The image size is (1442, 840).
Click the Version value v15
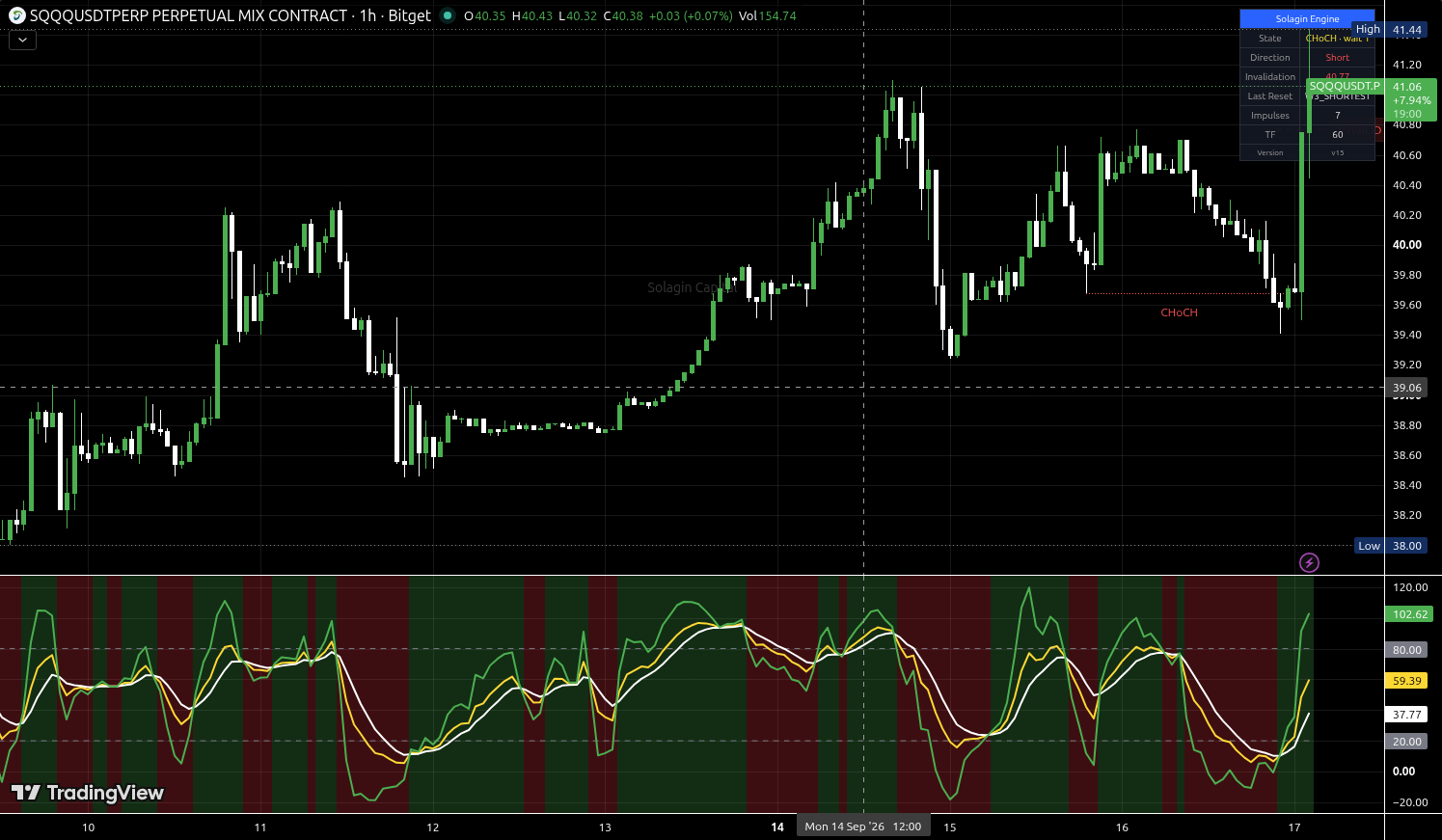[x=1337, y=152]
